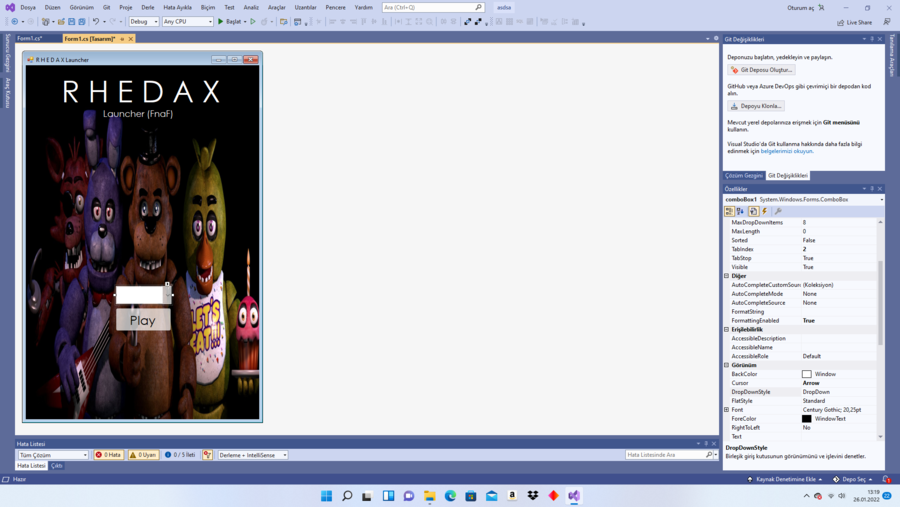
Task: Click the Sorted property value False
Action: pos(809,241)
